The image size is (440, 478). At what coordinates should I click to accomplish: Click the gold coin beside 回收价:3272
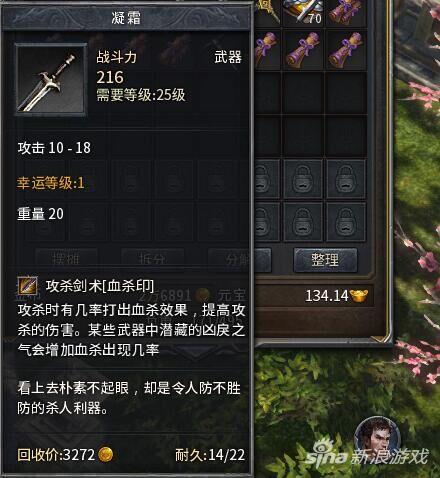pos(105,454)
